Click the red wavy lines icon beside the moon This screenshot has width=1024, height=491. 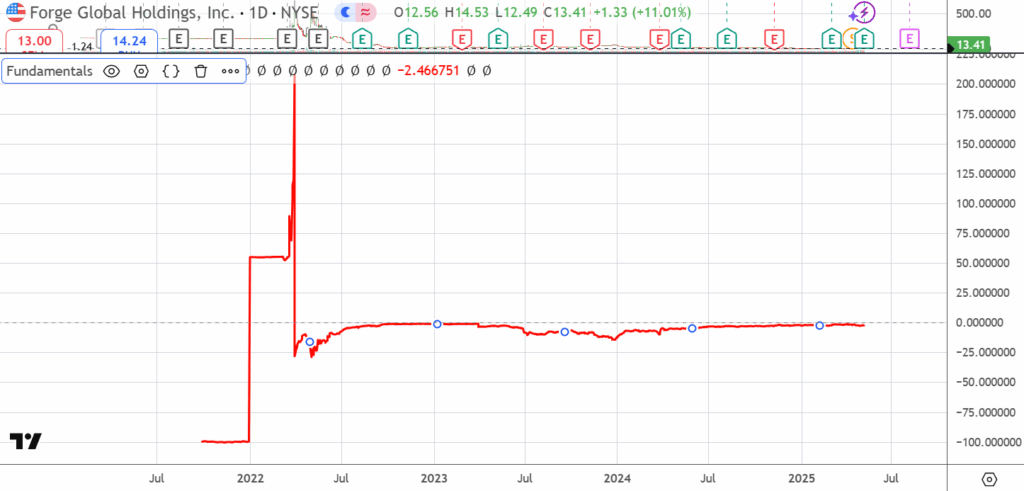pyautogui.click(x=367, y=12)
